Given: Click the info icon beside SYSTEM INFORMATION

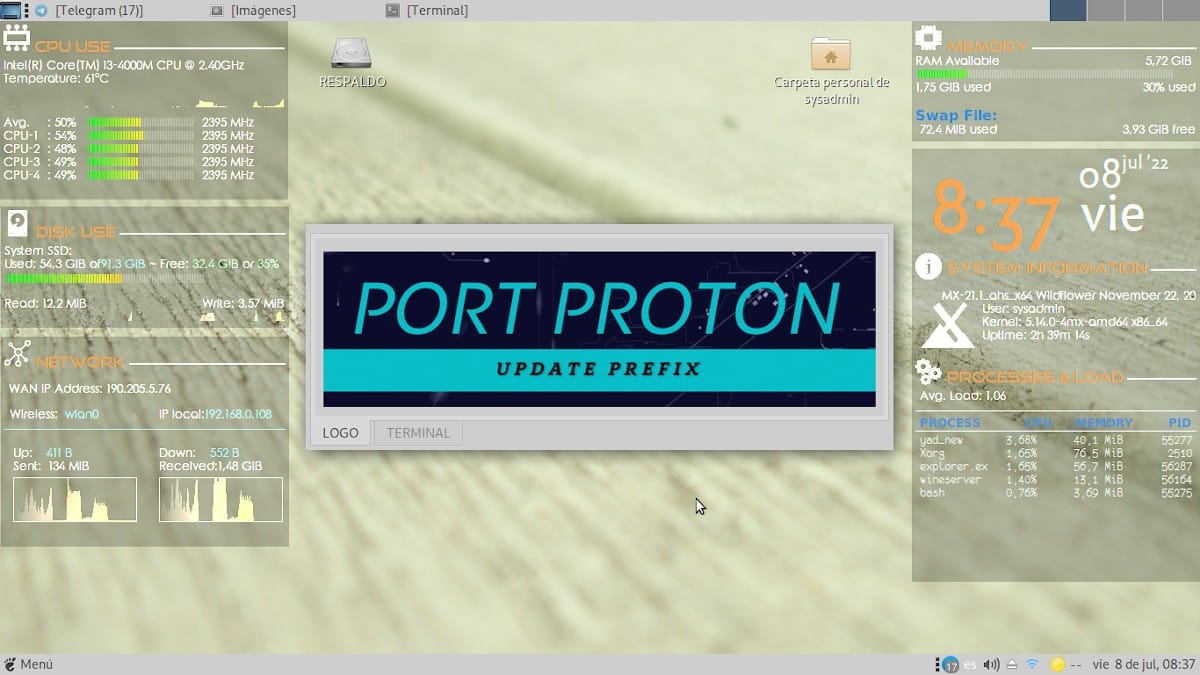Looking at the screenshot, I should click(929, 267).
